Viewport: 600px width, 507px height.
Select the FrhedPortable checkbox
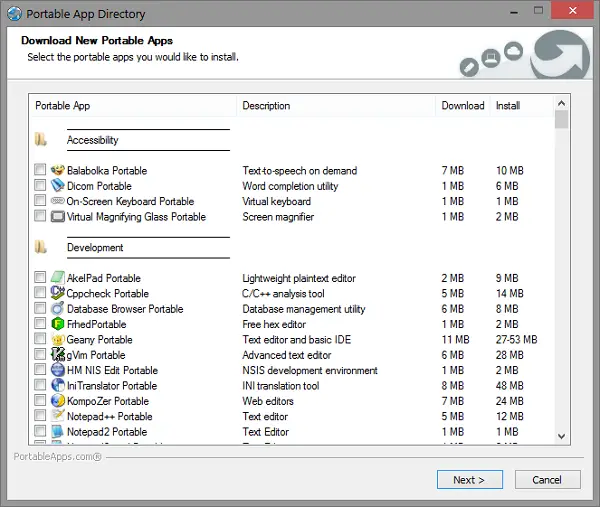tap(40, 325)
